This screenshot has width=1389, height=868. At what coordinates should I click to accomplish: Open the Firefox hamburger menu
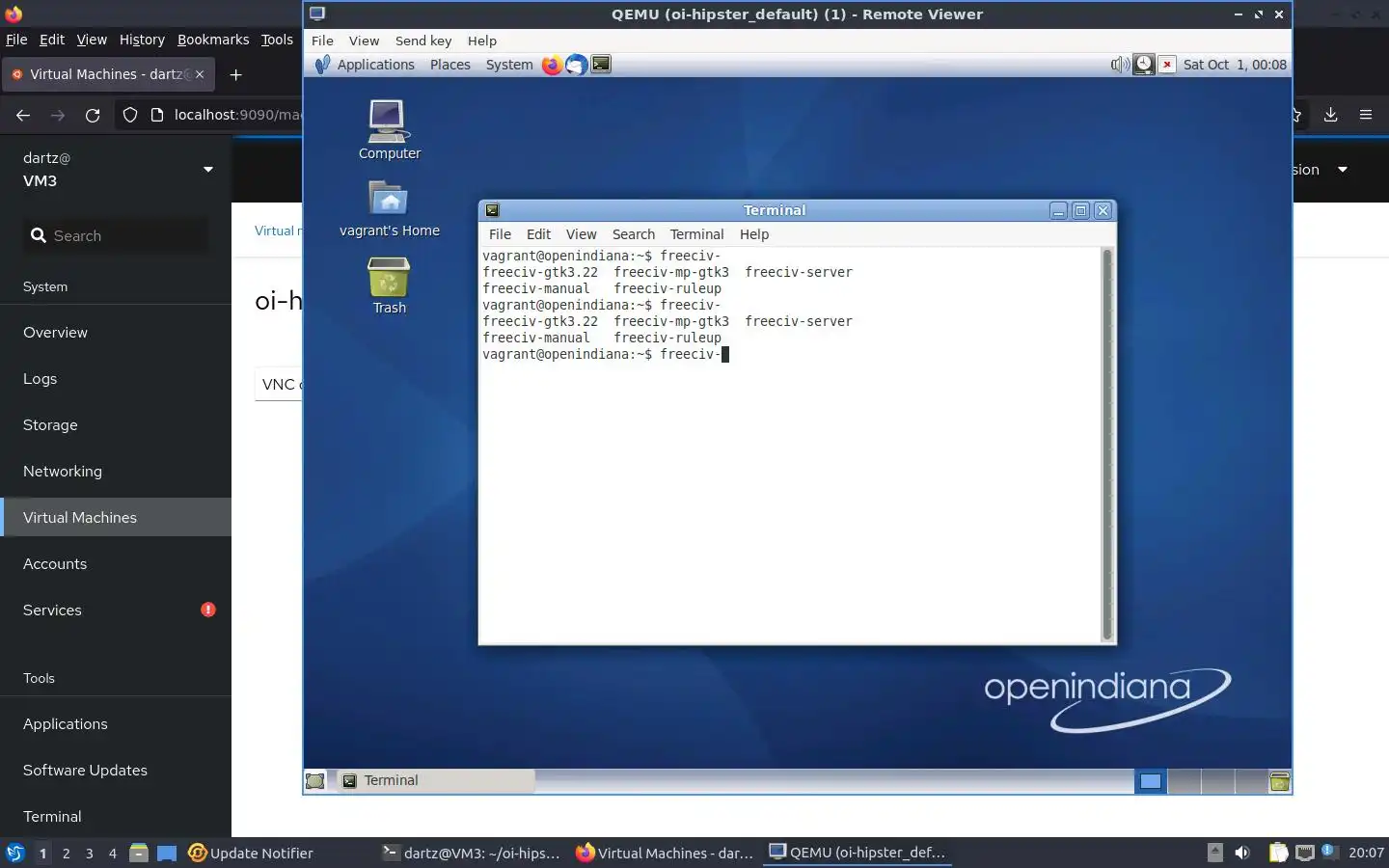[x=1366, y=115]
